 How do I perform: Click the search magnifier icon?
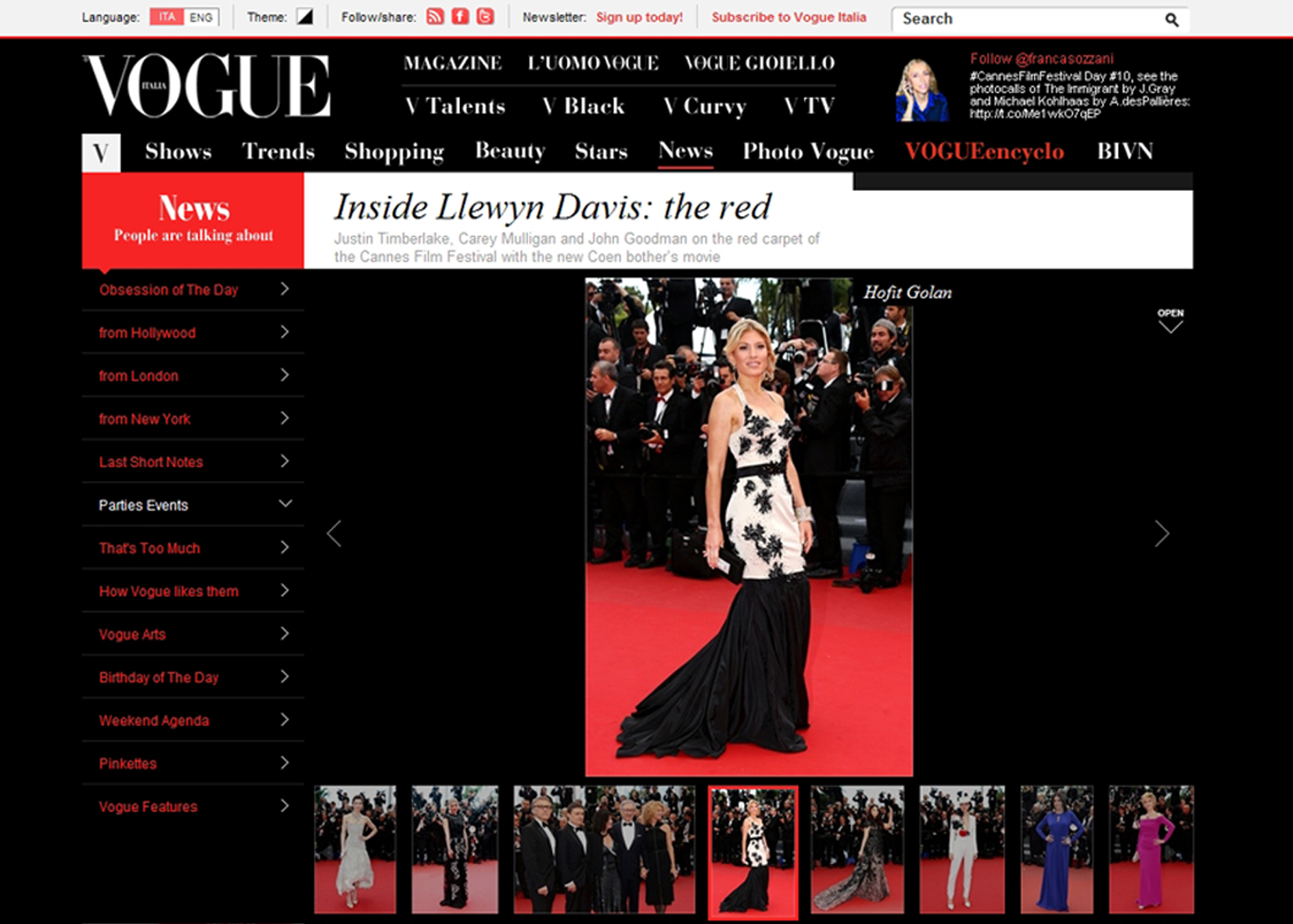[x=1171, y=20]
